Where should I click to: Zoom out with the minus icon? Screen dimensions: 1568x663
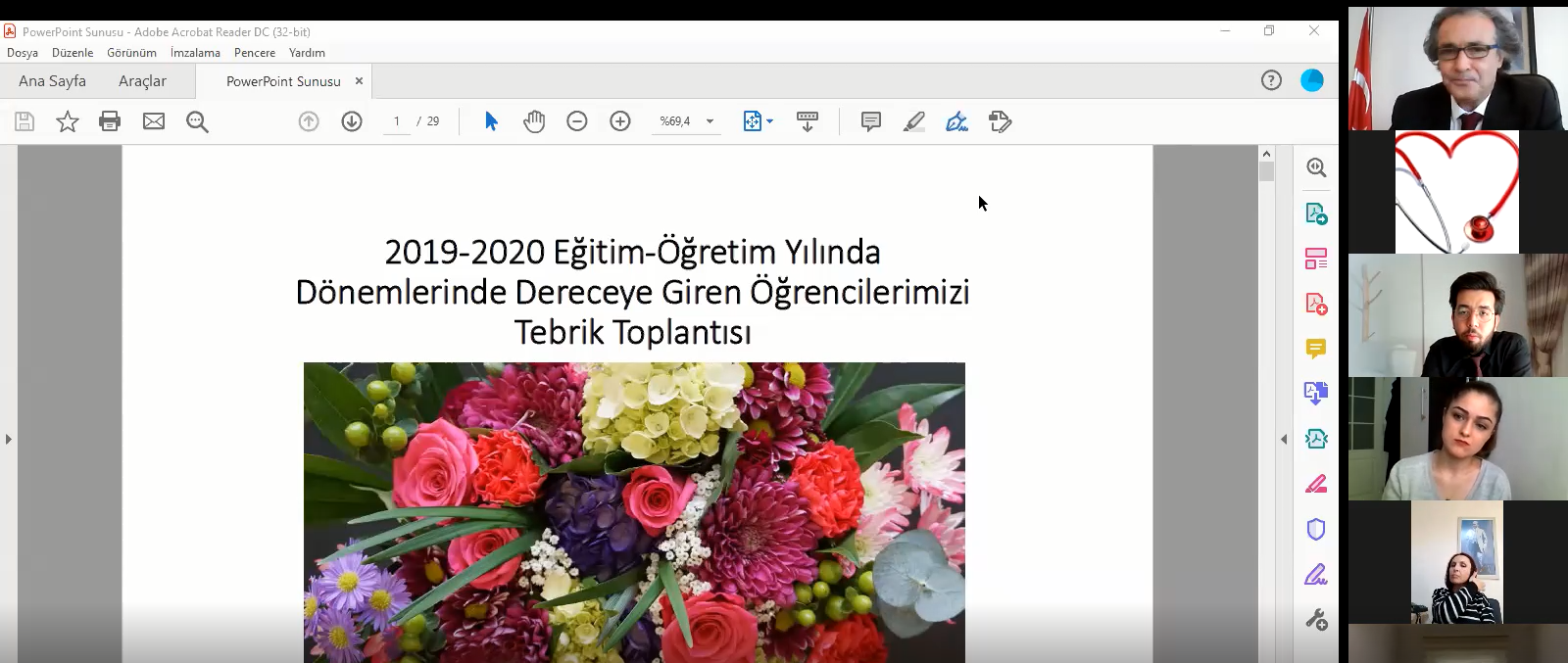click(x=577, y=121)
